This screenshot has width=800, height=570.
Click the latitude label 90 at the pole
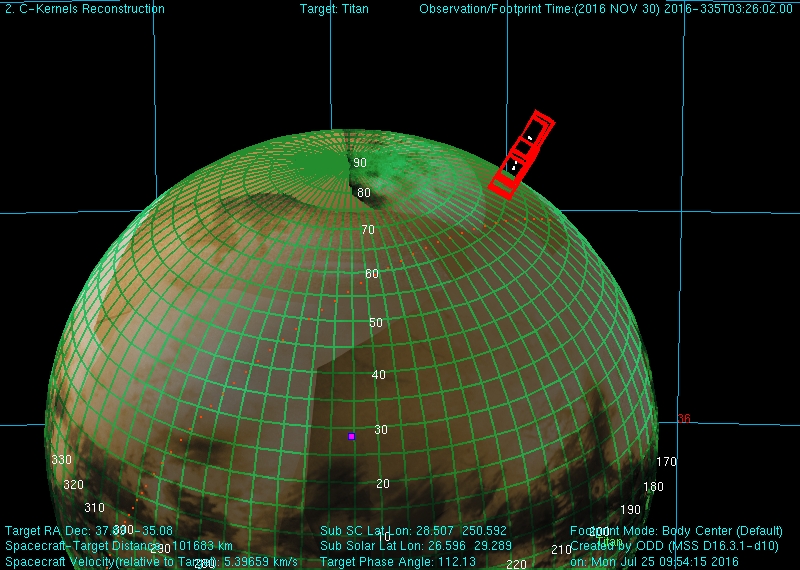click(x=360, y=162)
